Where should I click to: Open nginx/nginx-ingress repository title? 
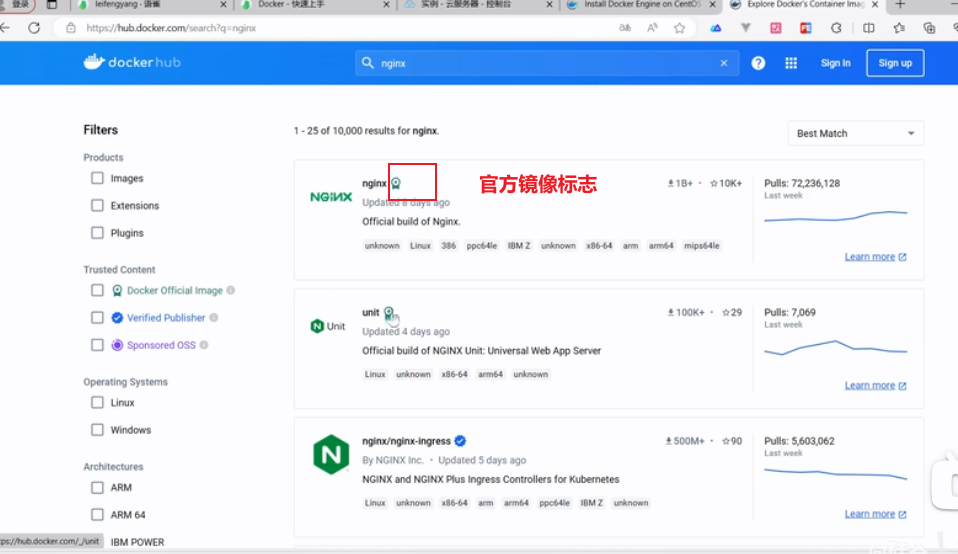(x=406, y=441)
